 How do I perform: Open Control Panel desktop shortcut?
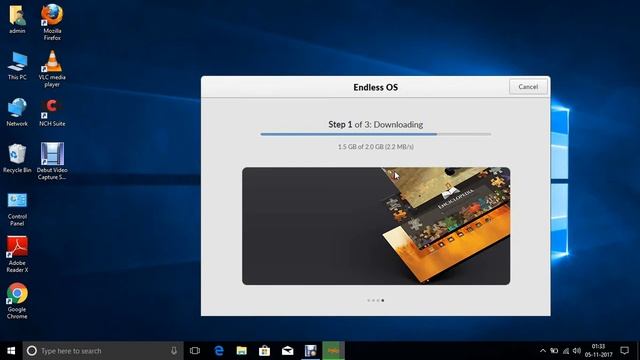(17, 209)
